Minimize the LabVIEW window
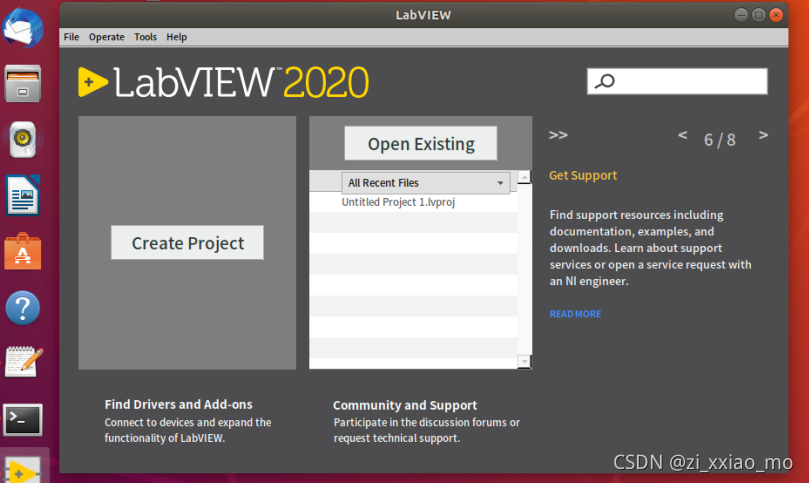809x483 pixels. [x=741, y=15]
